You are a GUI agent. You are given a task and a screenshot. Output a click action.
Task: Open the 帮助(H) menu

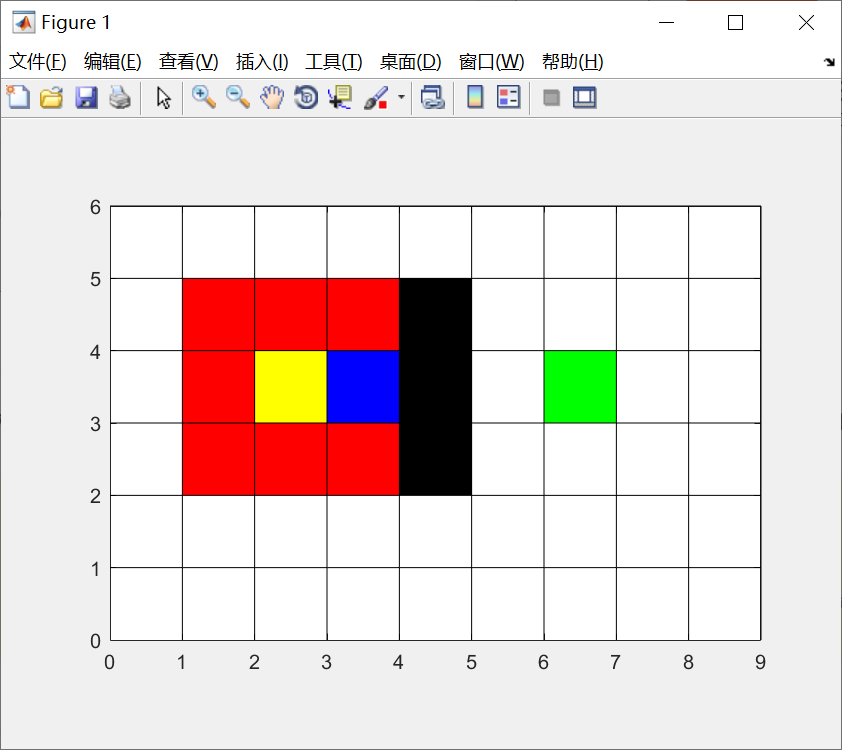(x=572, y=62)
